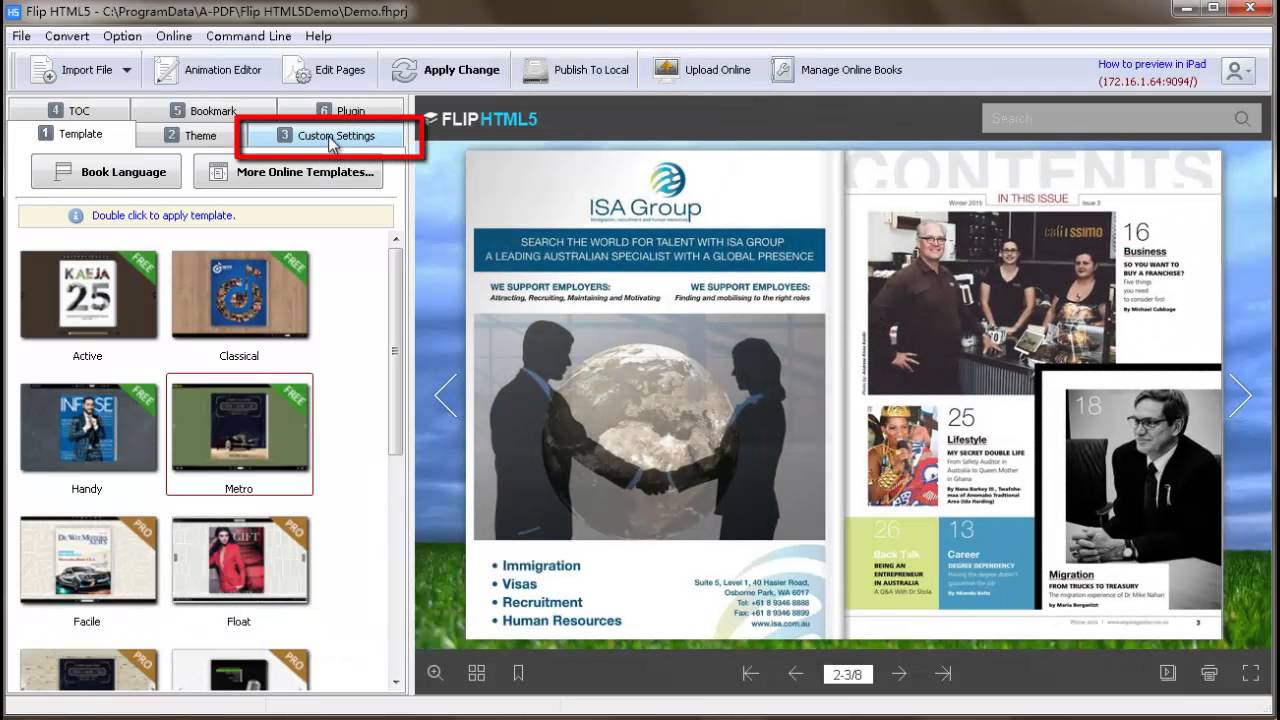Open the Option menu

pyautogui.click(x=122, y=36)
